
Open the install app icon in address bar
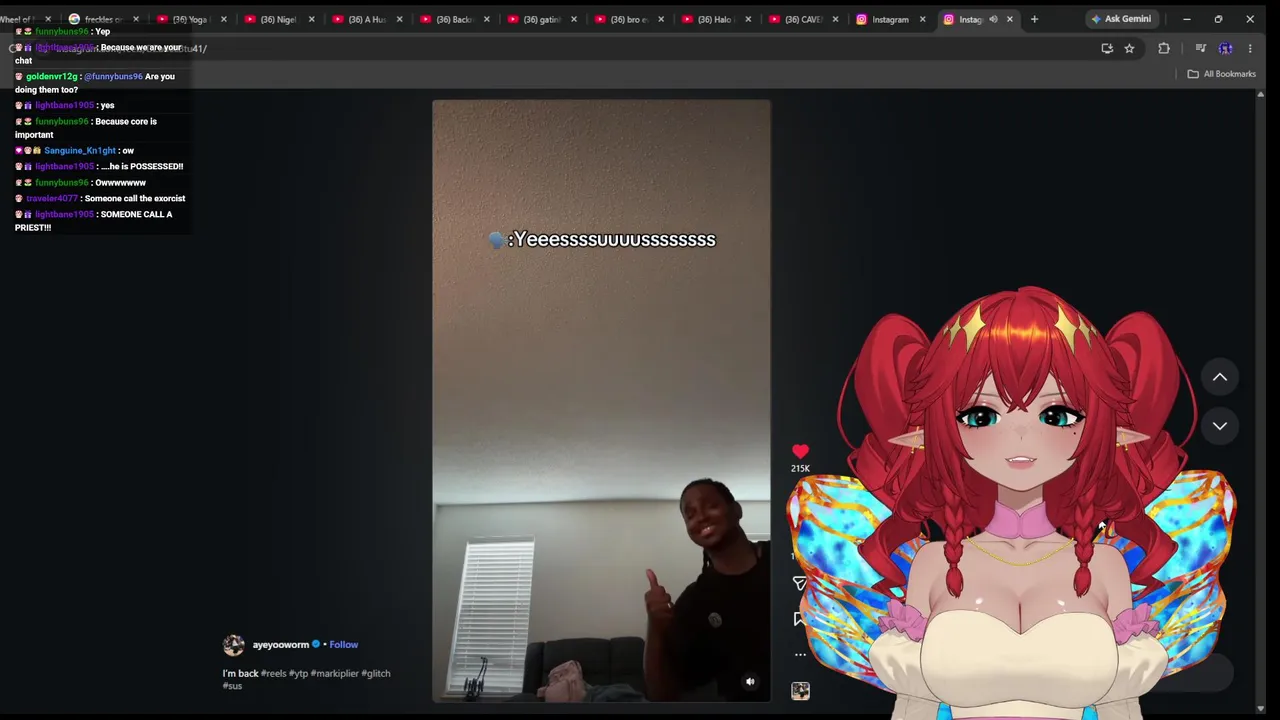[1107, 48]
